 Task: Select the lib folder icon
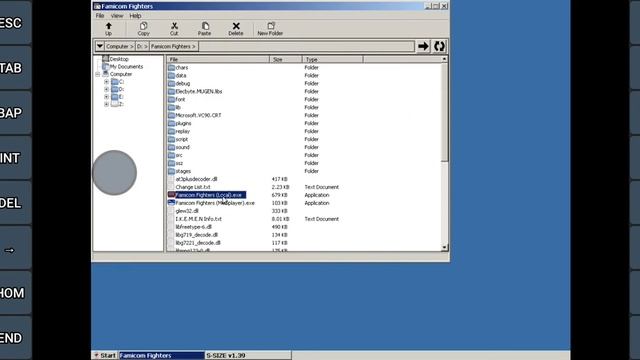(171, 107)
